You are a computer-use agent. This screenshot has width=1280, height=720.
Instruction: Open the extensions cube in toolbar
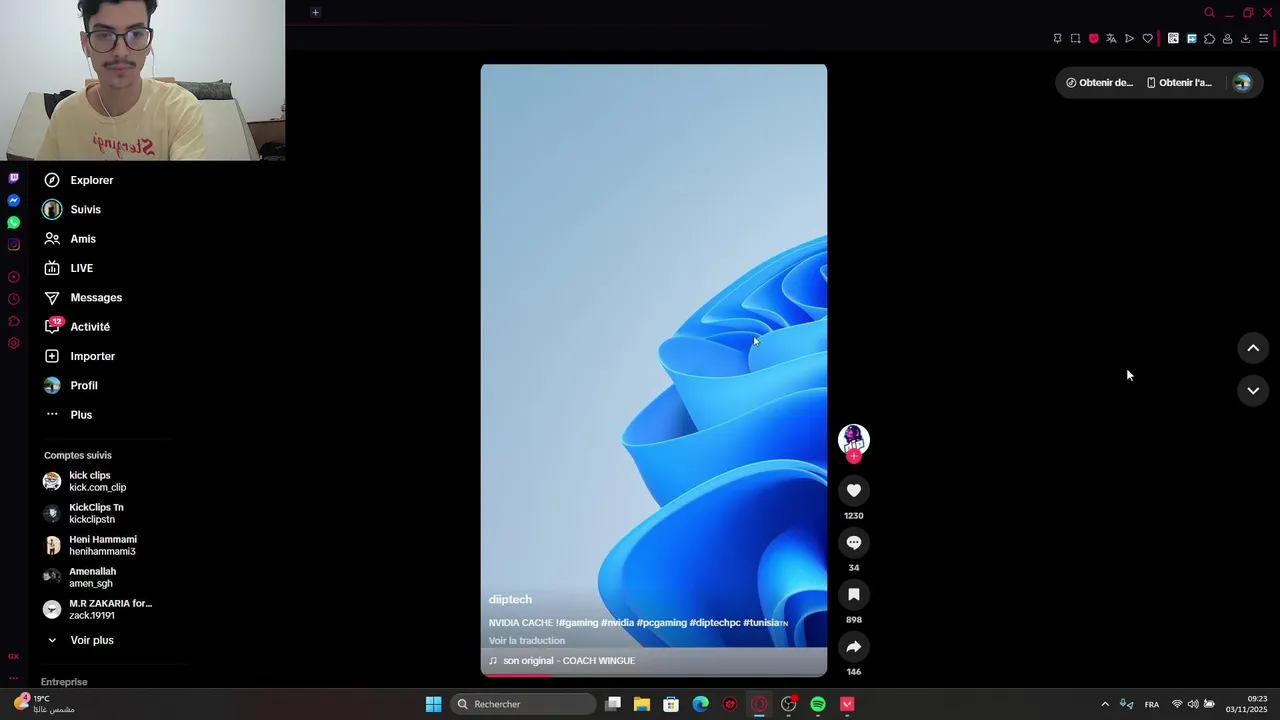[x=1209, y=39]
